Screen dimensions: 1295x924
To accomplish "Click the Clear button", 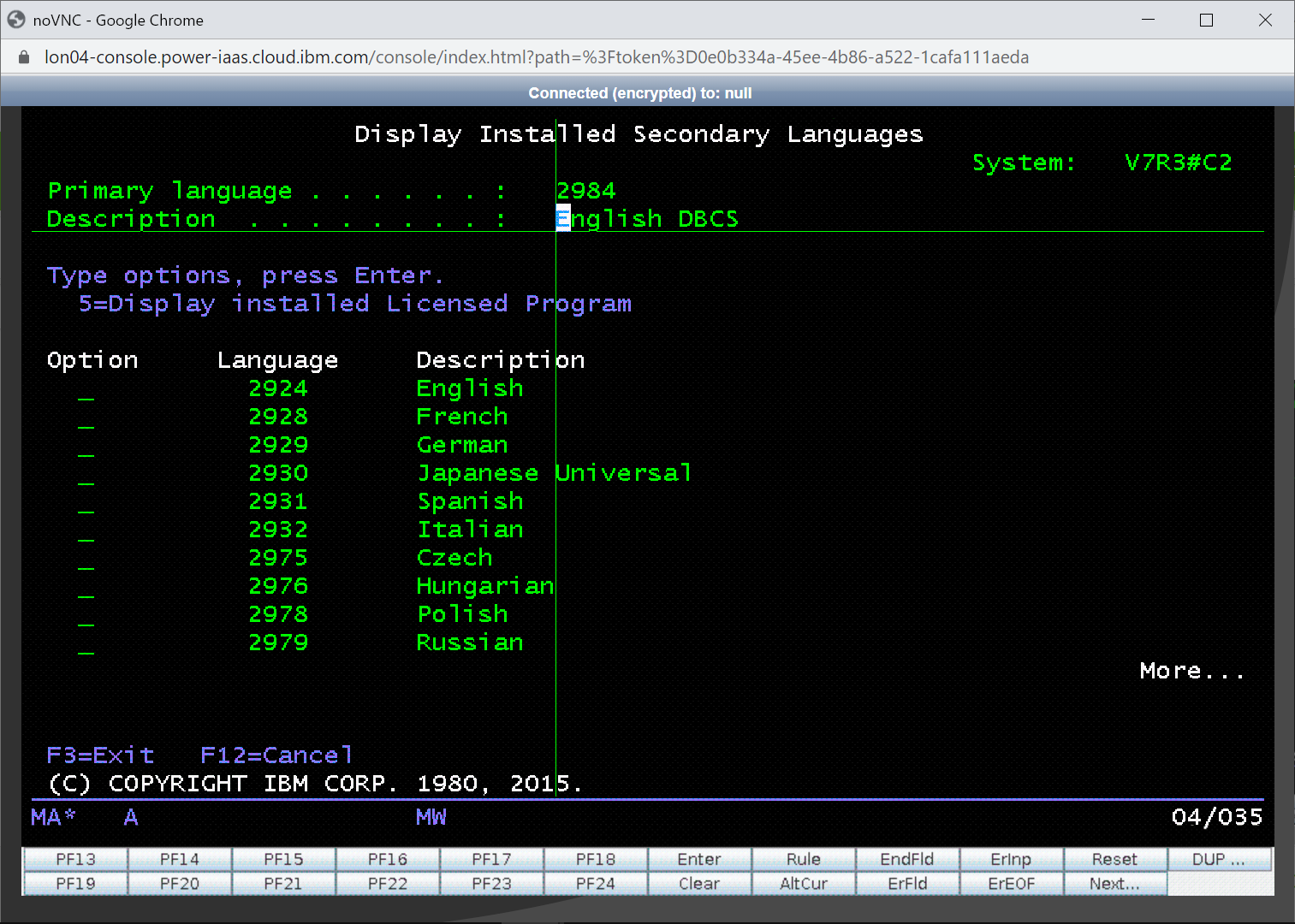I will [x=699, y=884].
